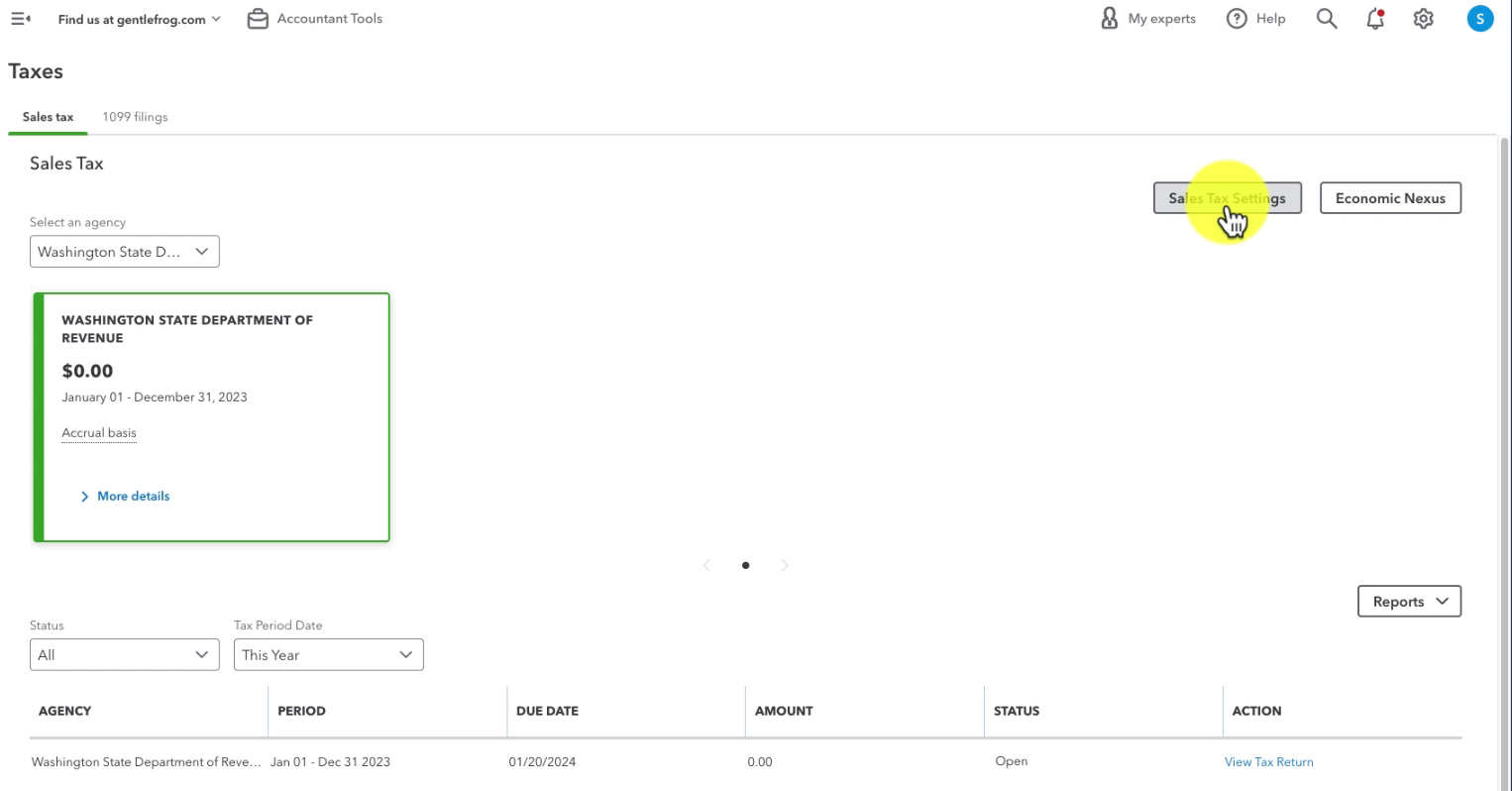This screenshot has height=791, width=1512.
Task: Open the notifications bell icon
Action: [1375, 19]
